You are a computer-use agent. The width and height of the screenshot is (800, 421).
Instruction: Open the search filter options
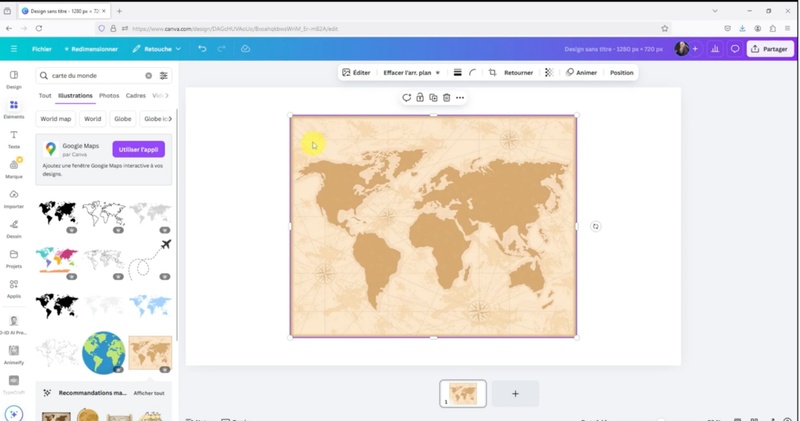coord(163,76)
